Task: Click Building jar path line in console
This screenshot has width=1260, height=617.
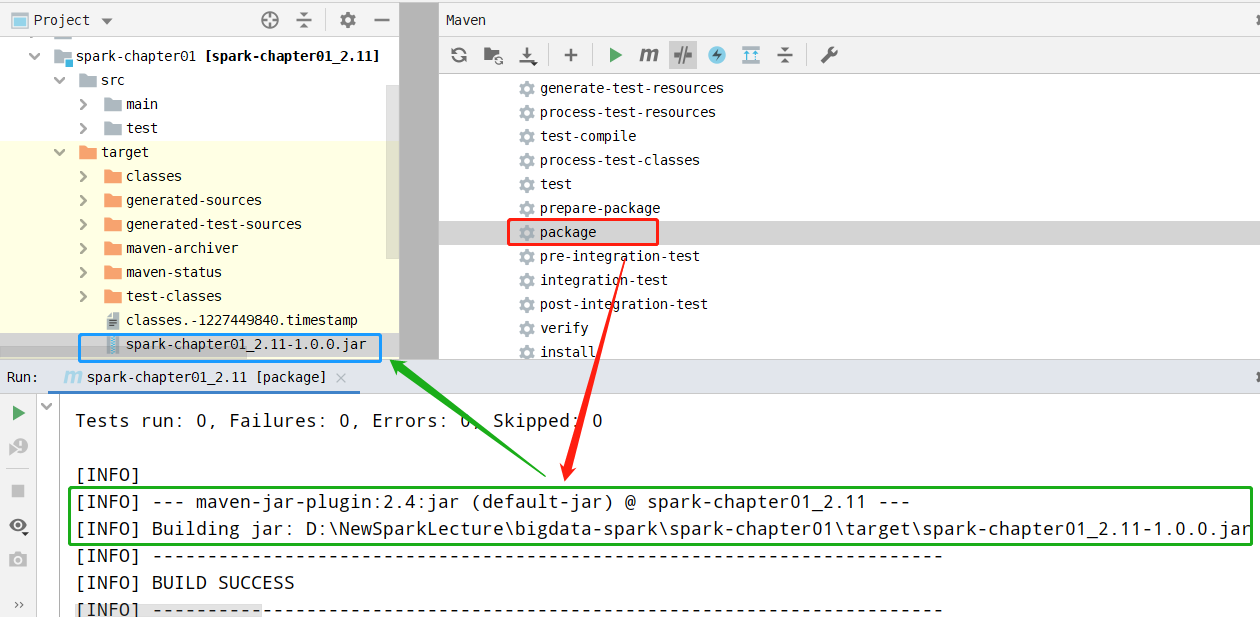Action: pyautogui.click(x=663, y=529)
